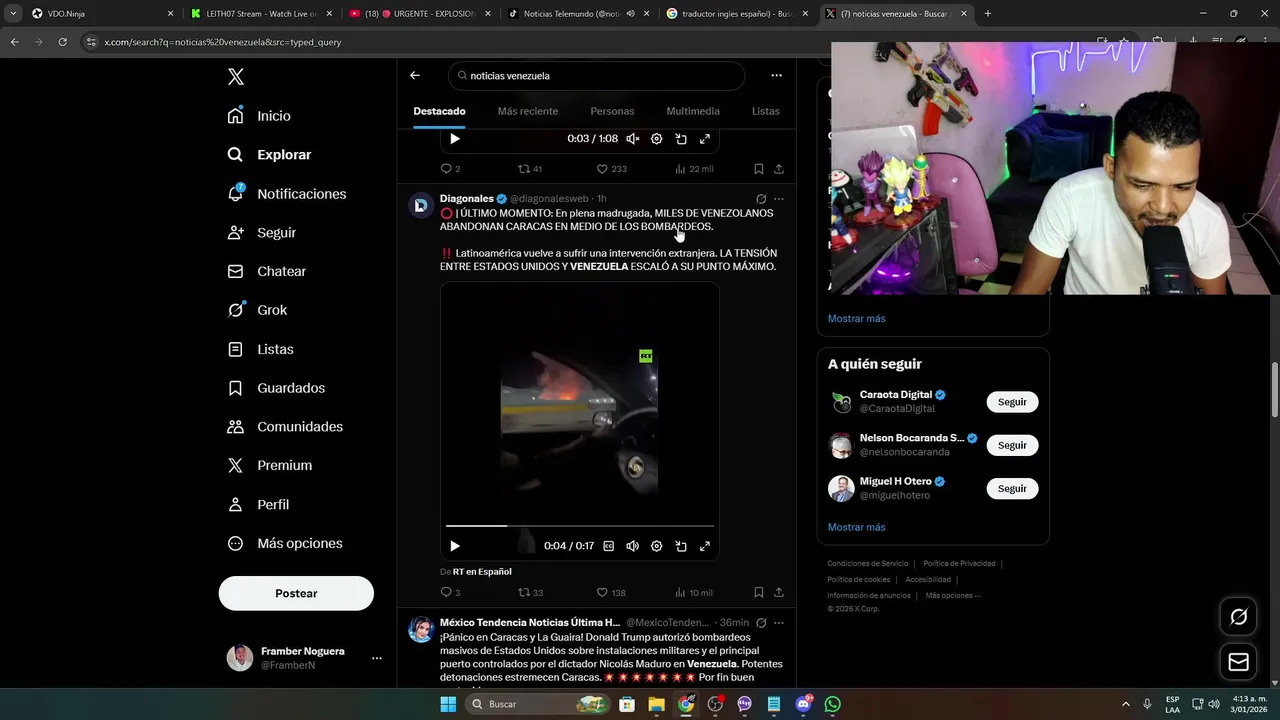Open Premium in sidebar
The height and width of the screenshot is (720, 1280).
pos(270,465)
